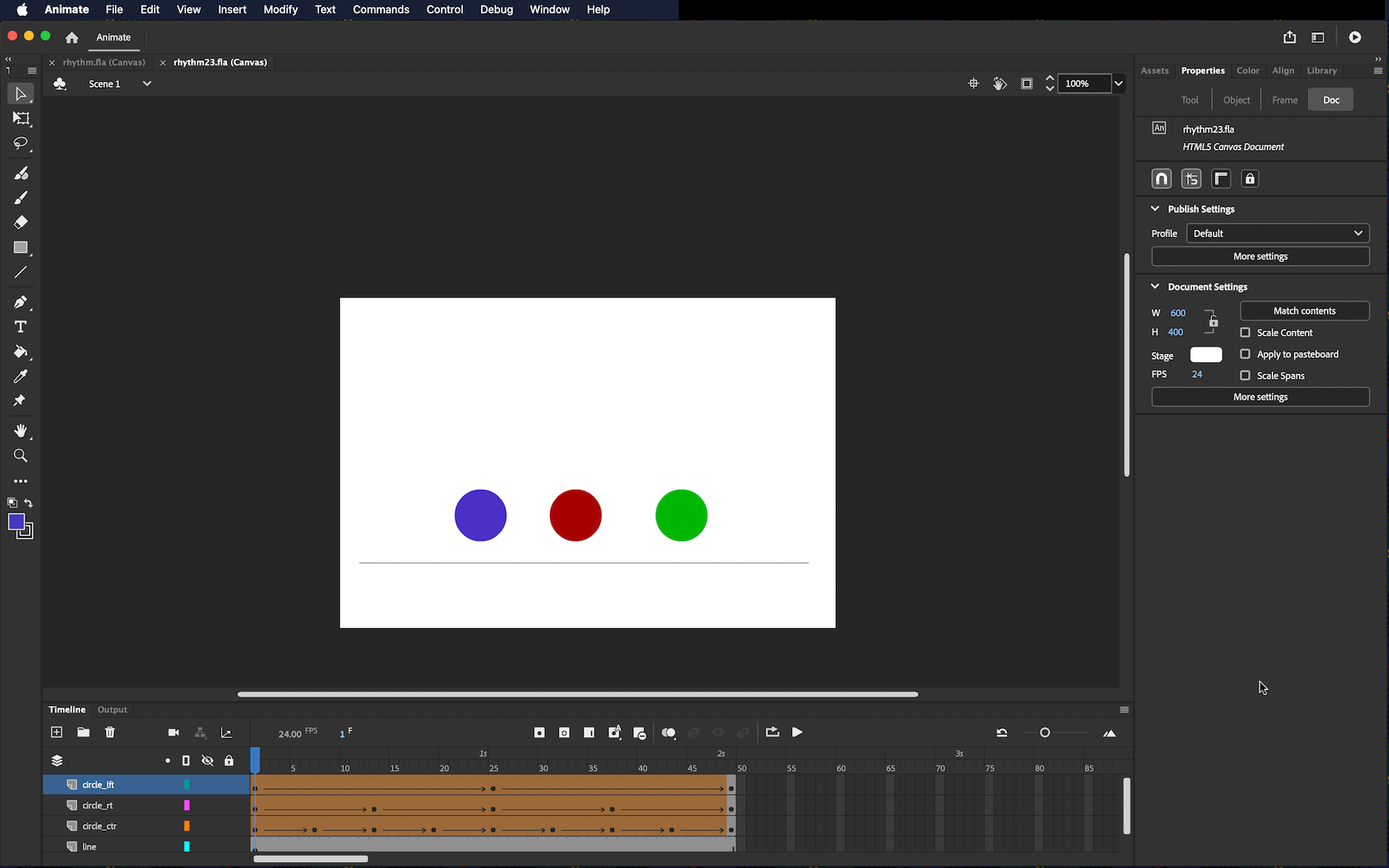Toggle the Scale Spans checkbox

point(1245,375)
